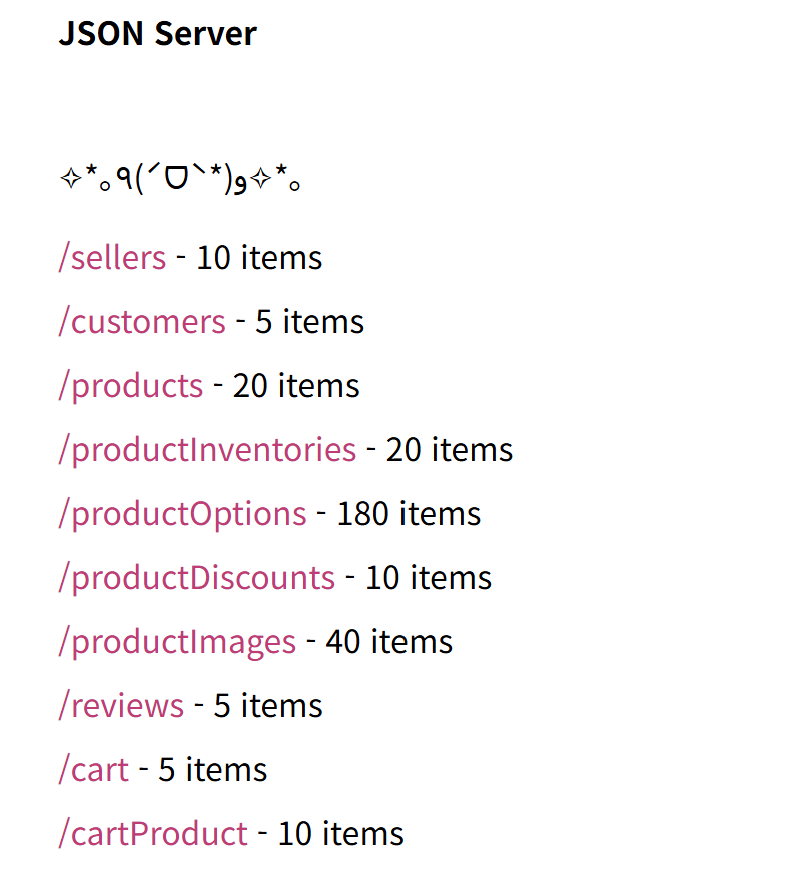Click the "180 items" count text

[409, 514]
